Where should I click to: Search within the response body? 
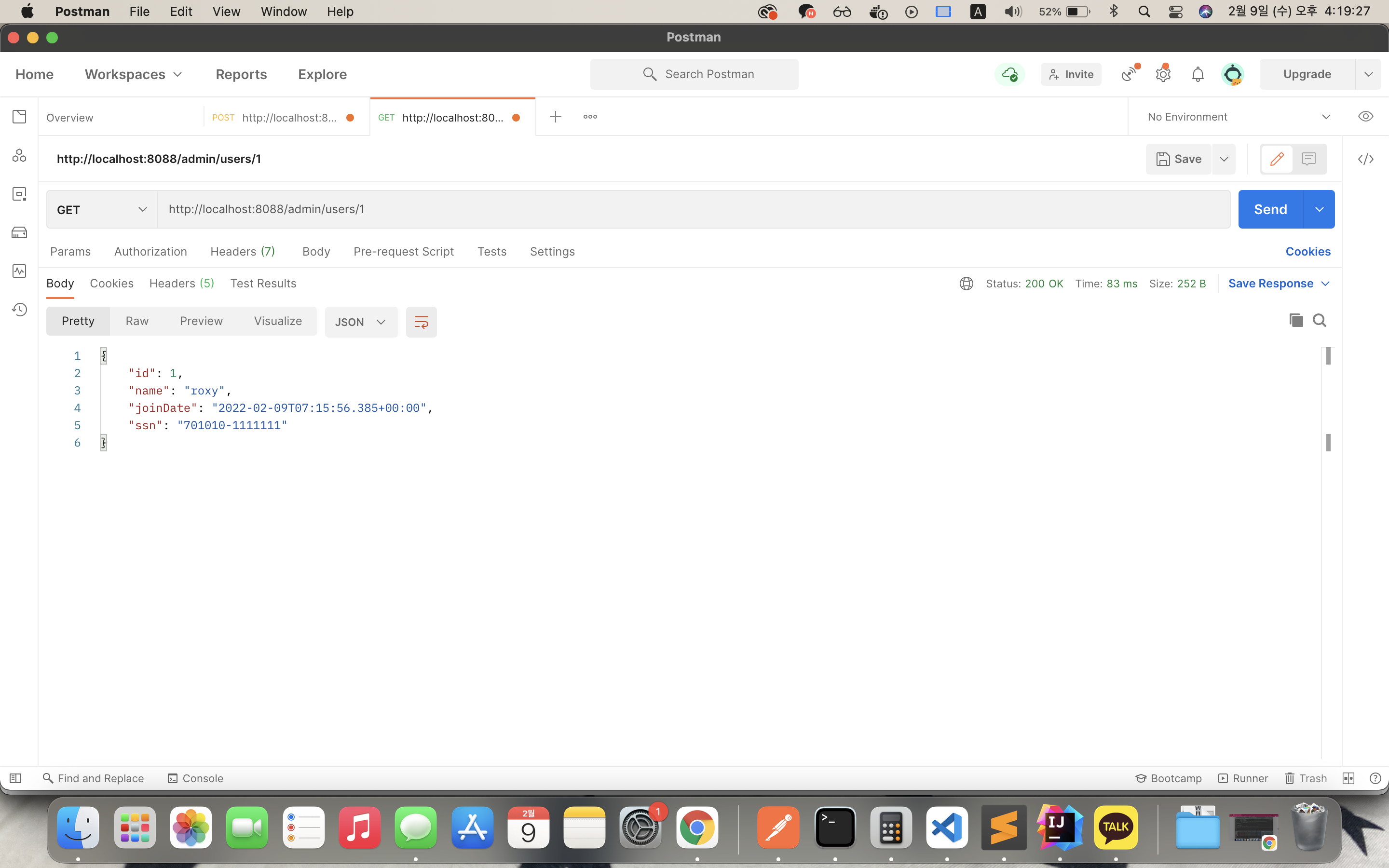(1319, 320)
